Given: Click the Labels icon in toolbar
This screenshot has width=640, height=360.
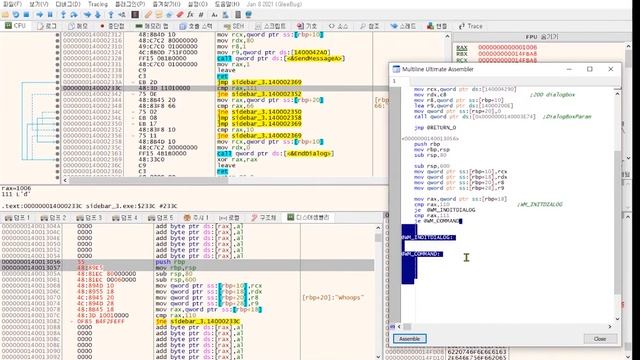Looking at the screenshot, I should pos(169,15).
